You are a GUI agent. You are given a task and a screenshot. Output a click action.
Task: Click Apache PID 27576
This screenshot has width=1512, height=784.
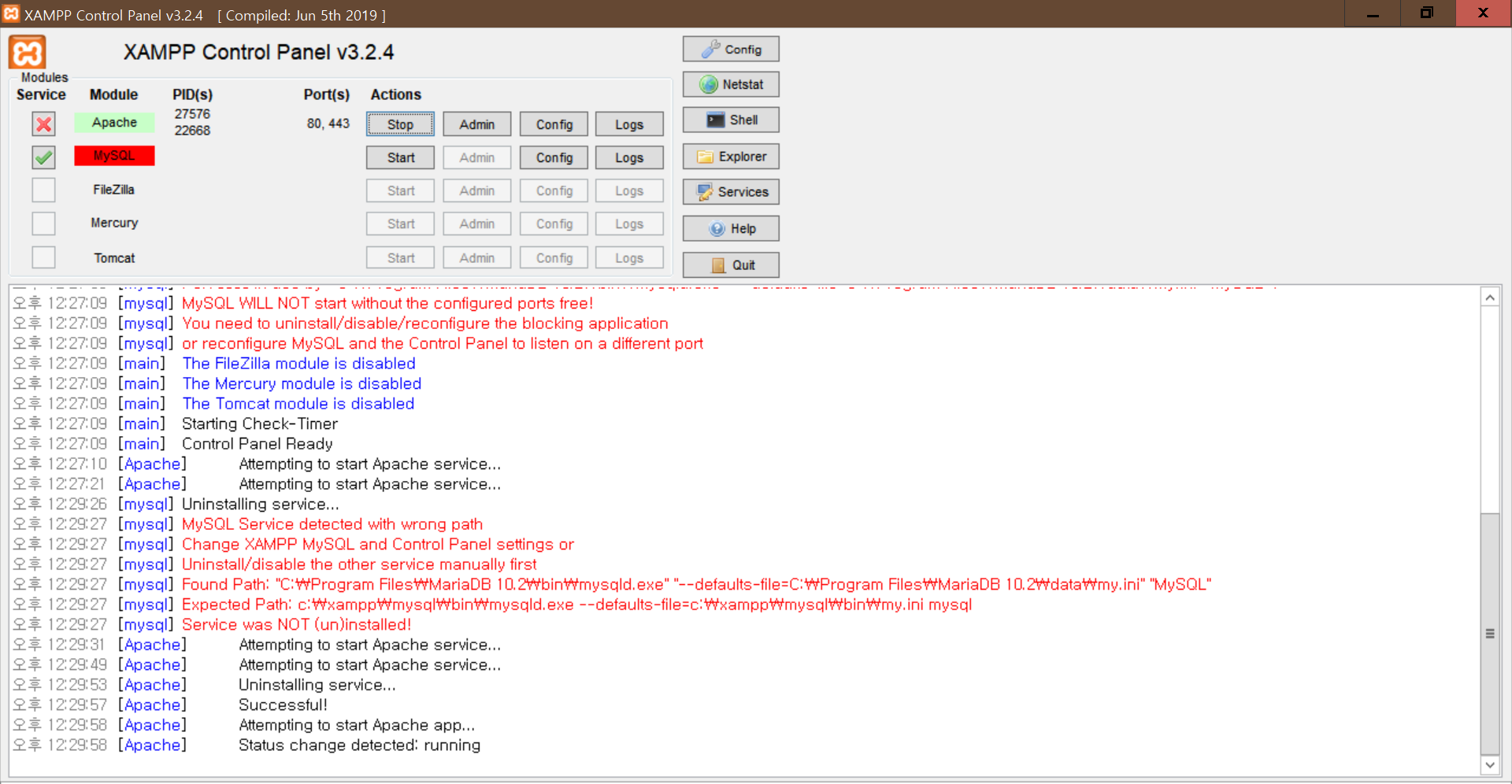pos(192,113)
